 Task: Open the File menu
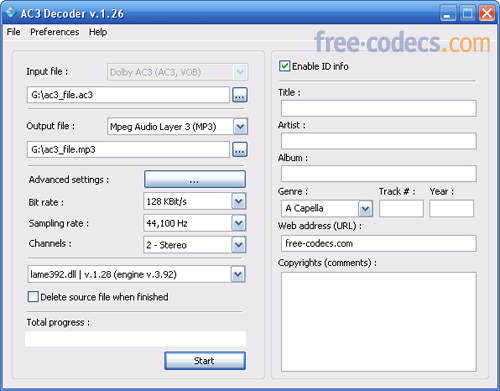point(14,32)
